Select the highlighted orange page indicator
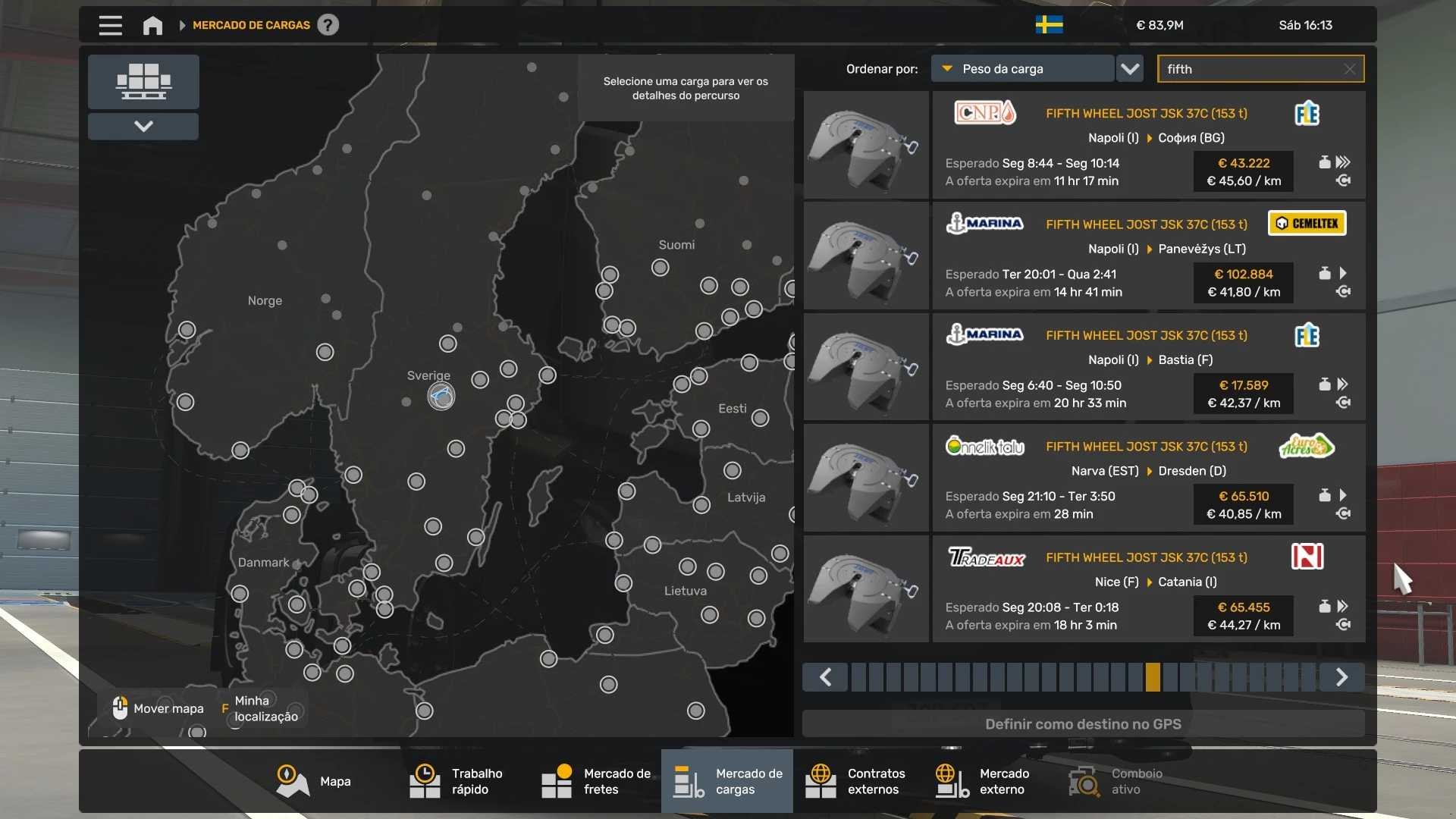The image size is (1456, 819). 1153,677
